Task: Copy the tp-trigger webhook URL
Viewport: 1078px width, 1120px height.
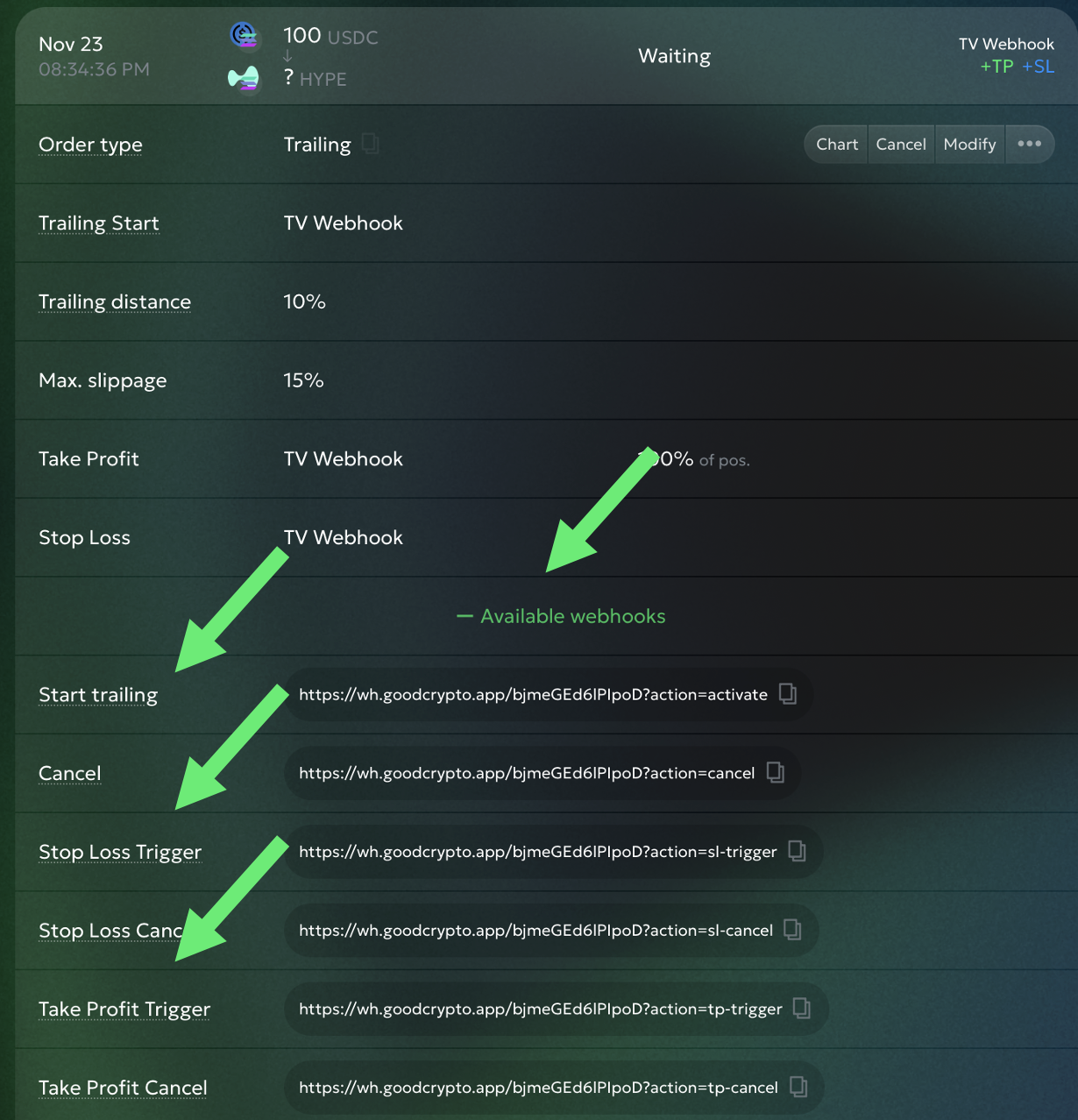Action: coord(801,1009)
